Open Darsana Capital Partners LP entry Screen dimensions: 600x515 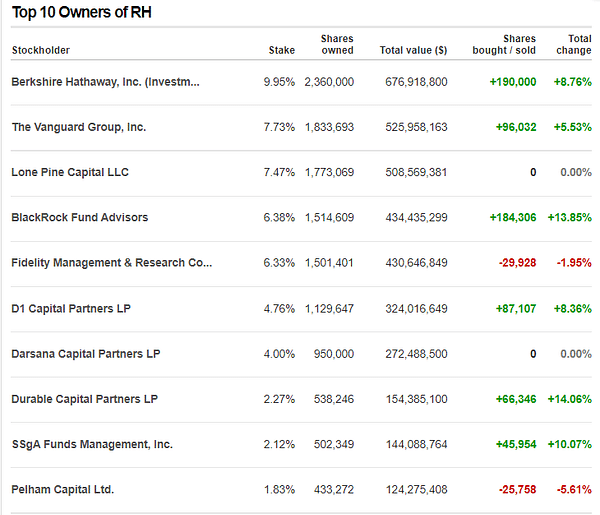(x=86, y=354)
